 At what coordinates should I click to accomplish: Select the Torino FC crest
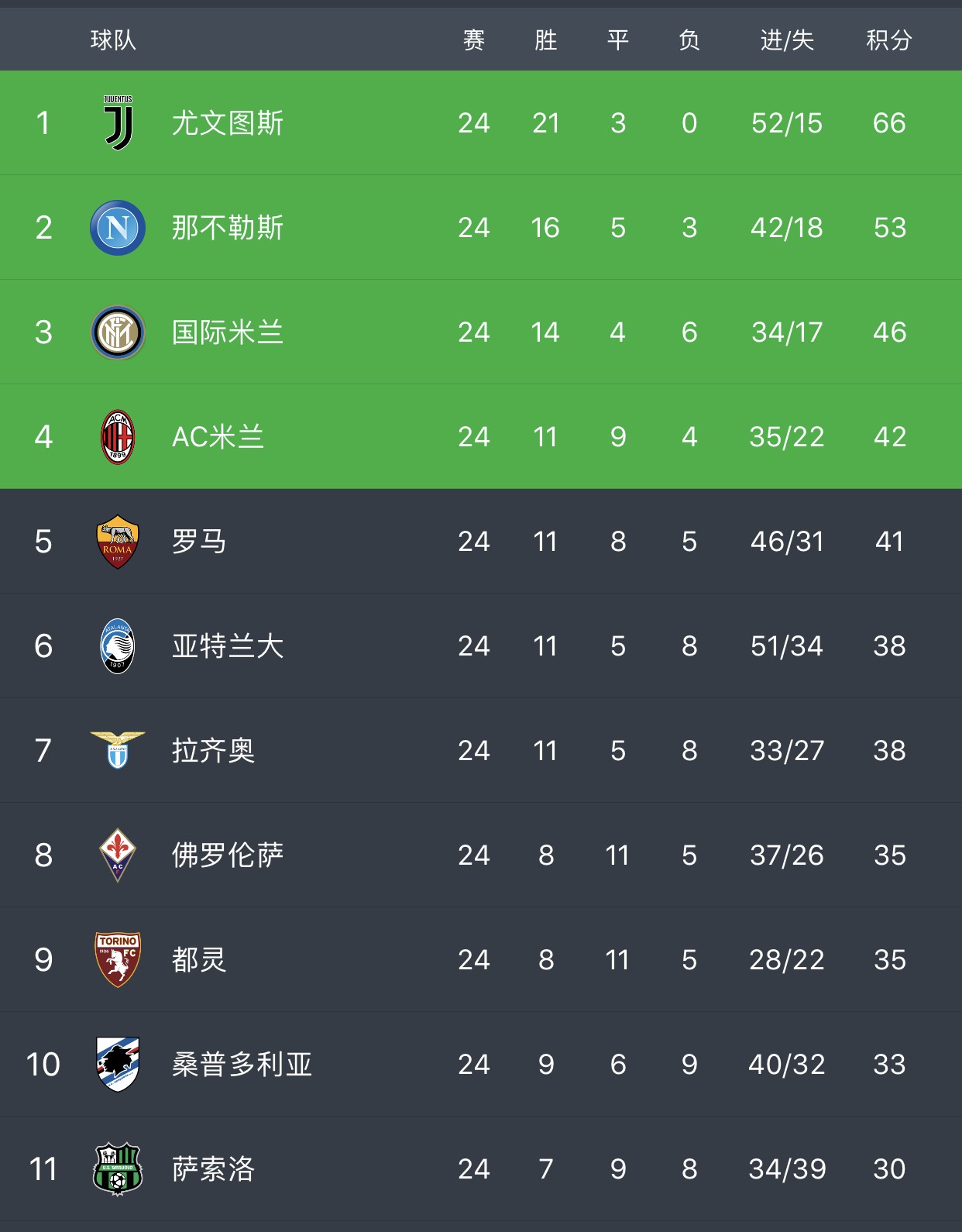pos(118,960)
